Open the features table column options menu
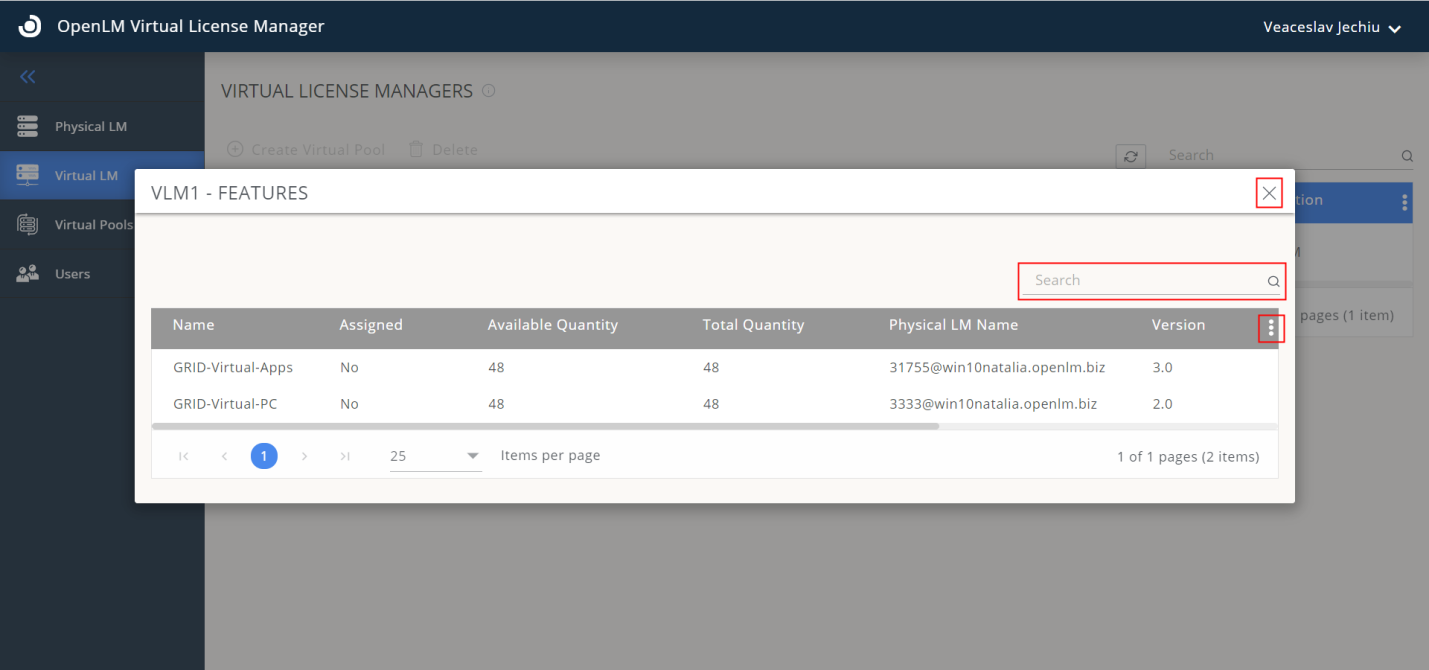This screenshot has height=670, width=1429. 1271,327
